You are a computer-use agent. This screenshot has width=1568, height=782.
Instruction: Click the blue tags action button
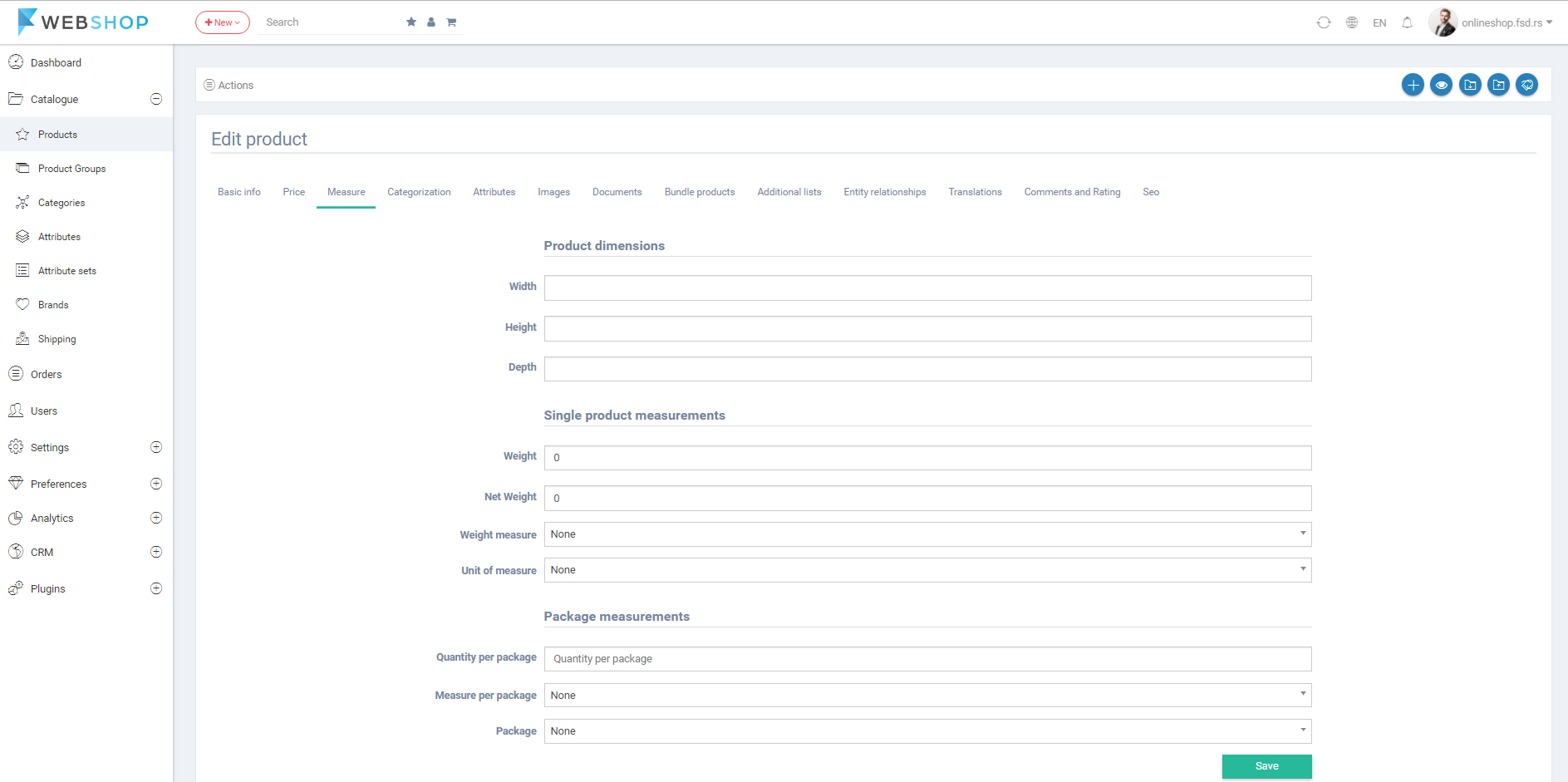pyautogui.click(x=1527, y=85)
